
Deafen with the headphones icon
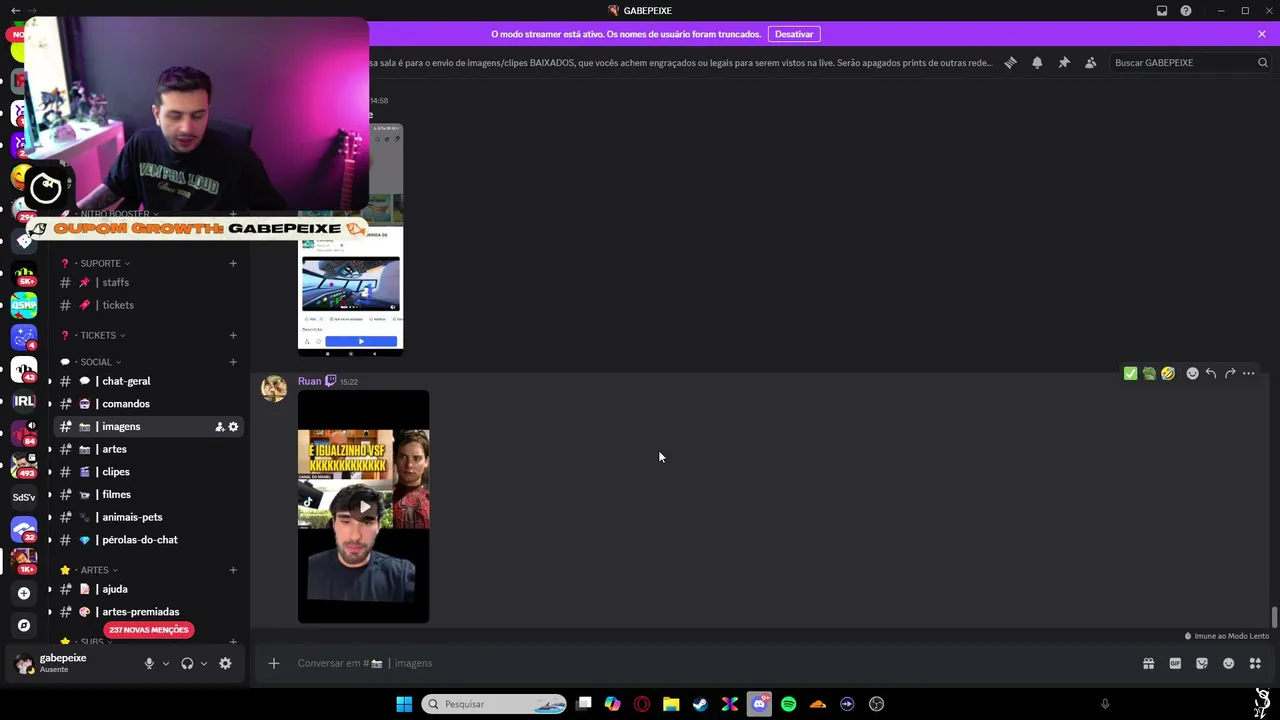click(x=187, y=663)
